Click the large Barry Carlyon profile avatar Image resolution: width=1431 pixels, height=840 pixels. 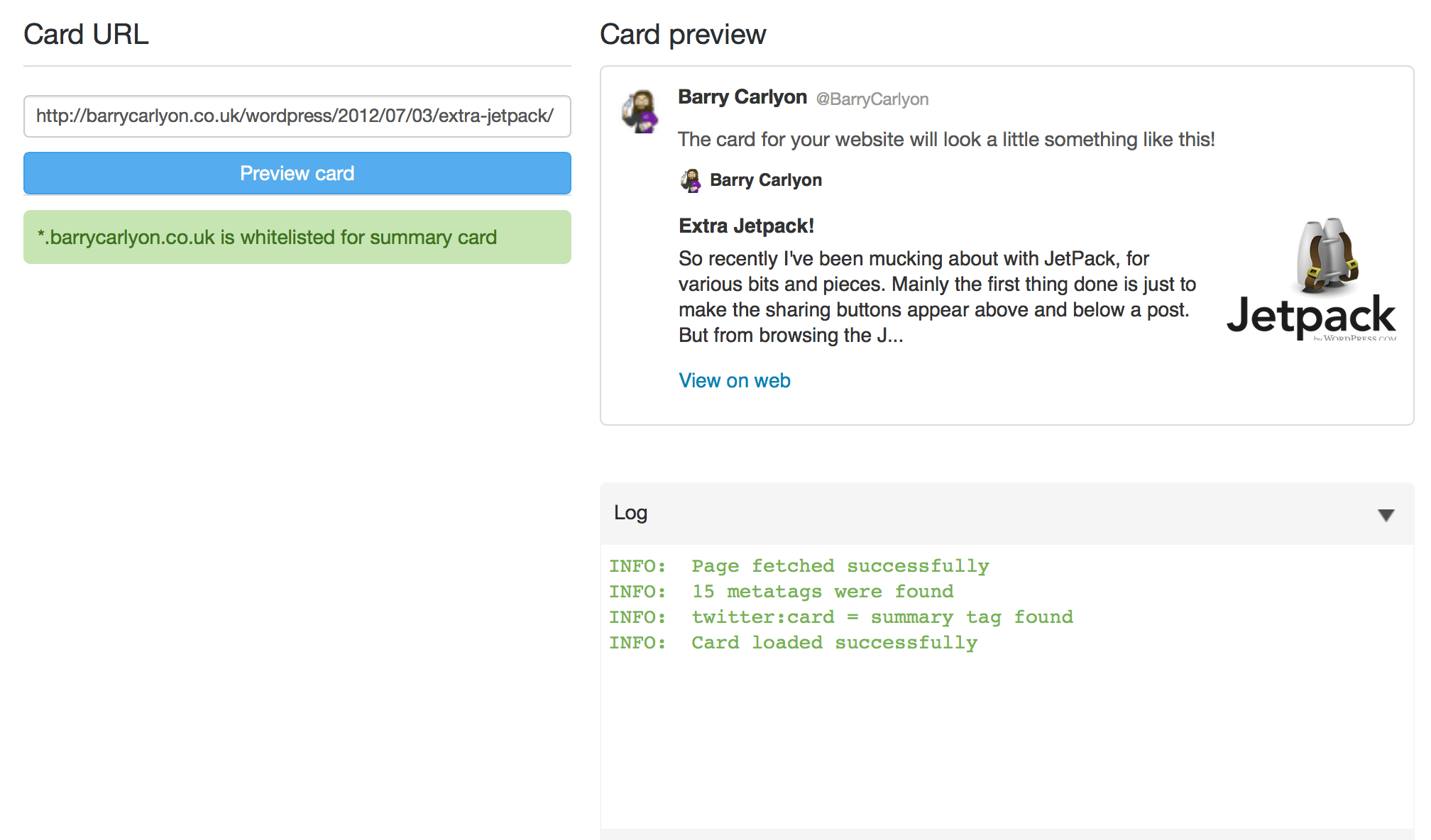[x=640, y=111]
